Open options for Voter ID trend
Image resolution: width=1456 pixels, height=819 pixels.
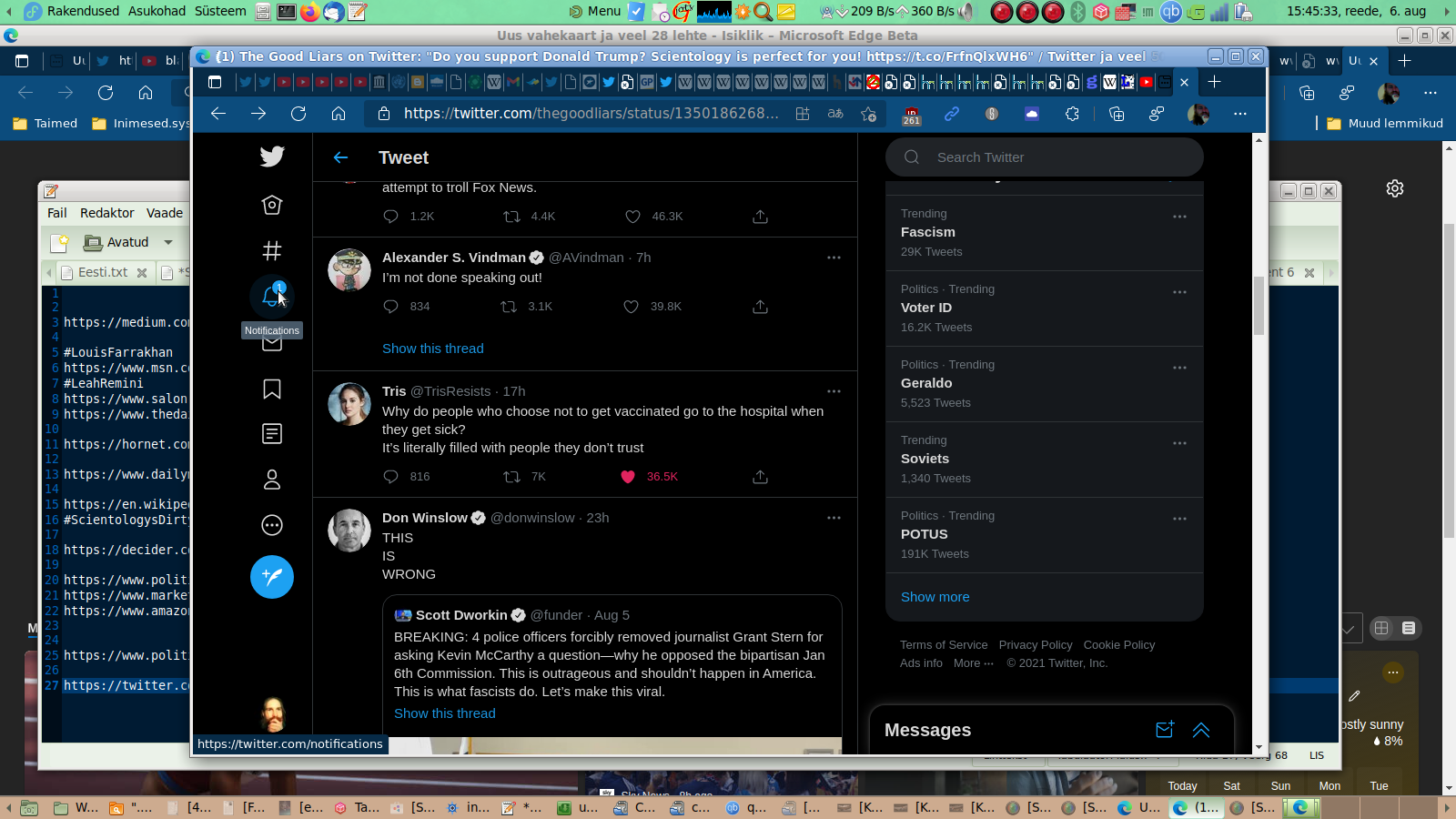pyautogui.click(x=1179, y=292)
